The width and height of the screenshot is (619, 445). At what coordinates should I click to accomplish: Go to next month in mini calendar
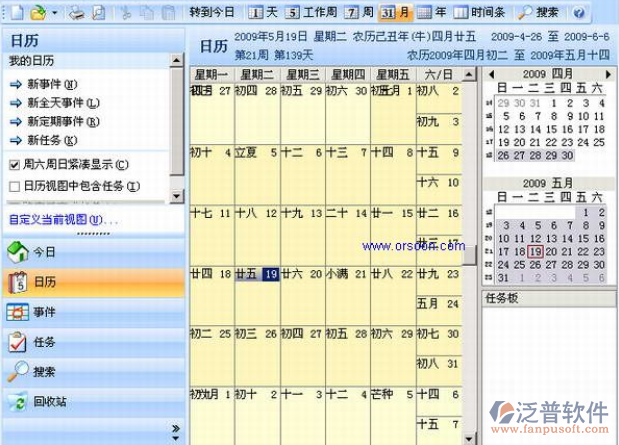tap(608, 74)
